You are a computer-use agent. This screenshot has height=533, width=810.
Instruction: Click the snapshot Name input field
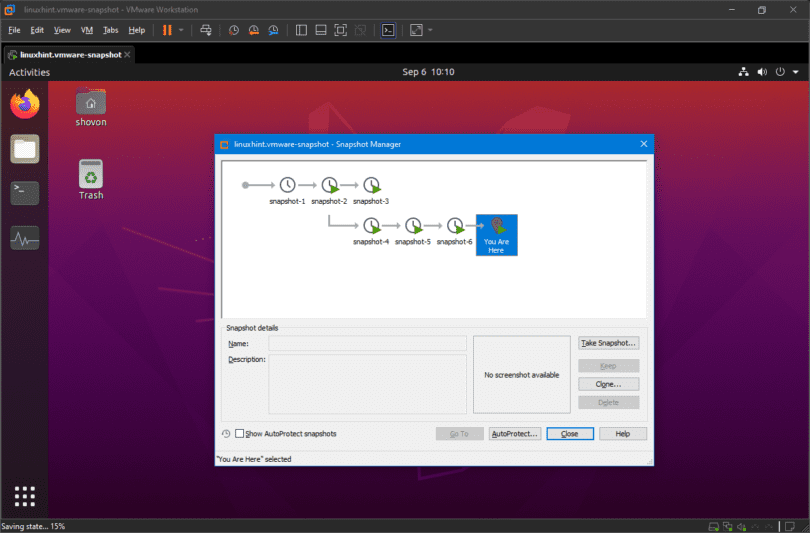coord(367,343)
